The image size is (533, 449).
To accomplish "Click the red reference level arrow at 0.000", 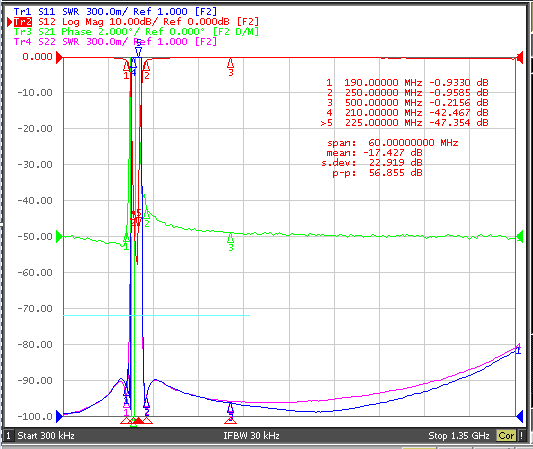I will (x=59, y=57).
